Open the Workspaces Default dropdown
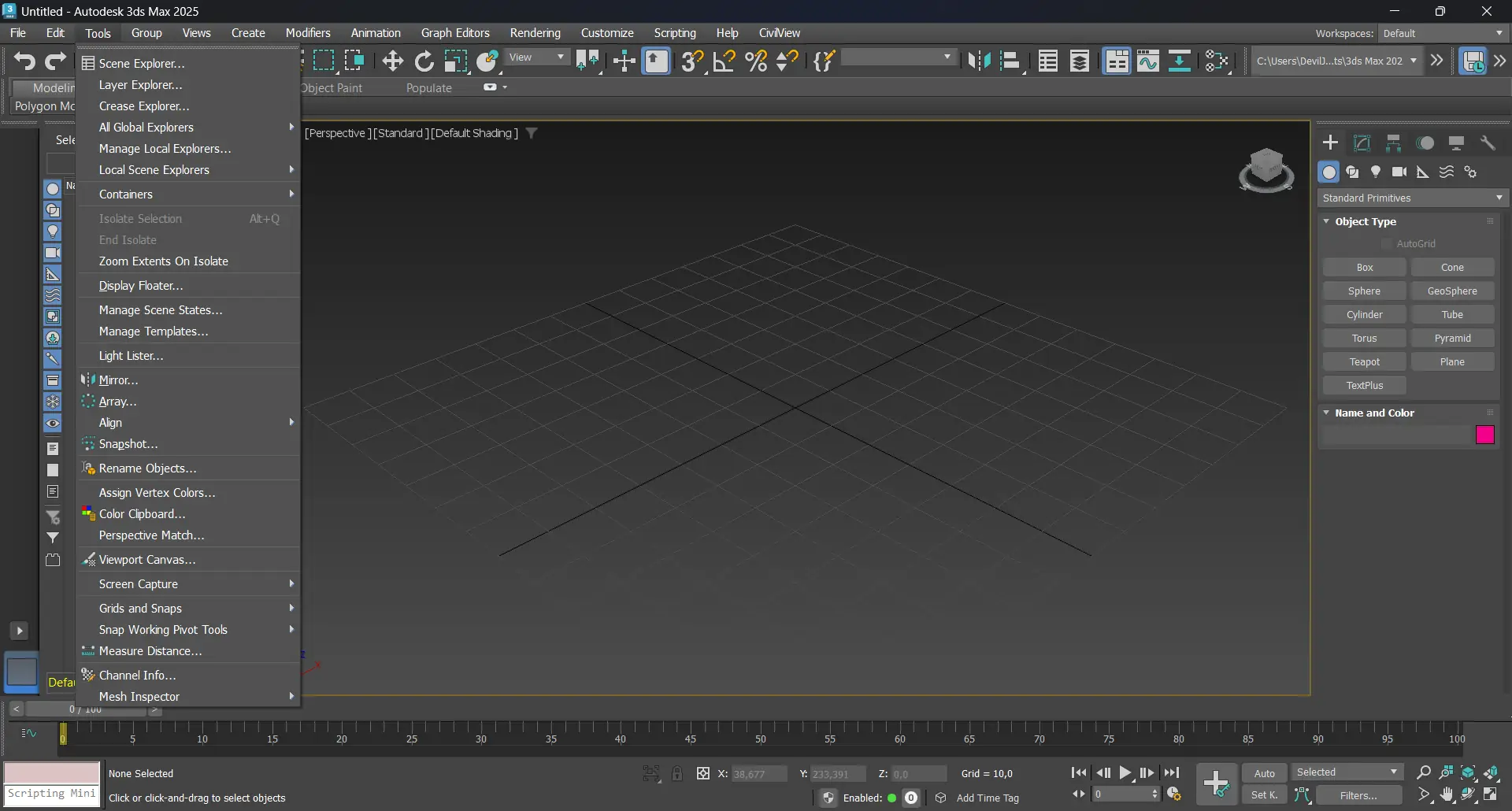 [x=1443, y=34]
